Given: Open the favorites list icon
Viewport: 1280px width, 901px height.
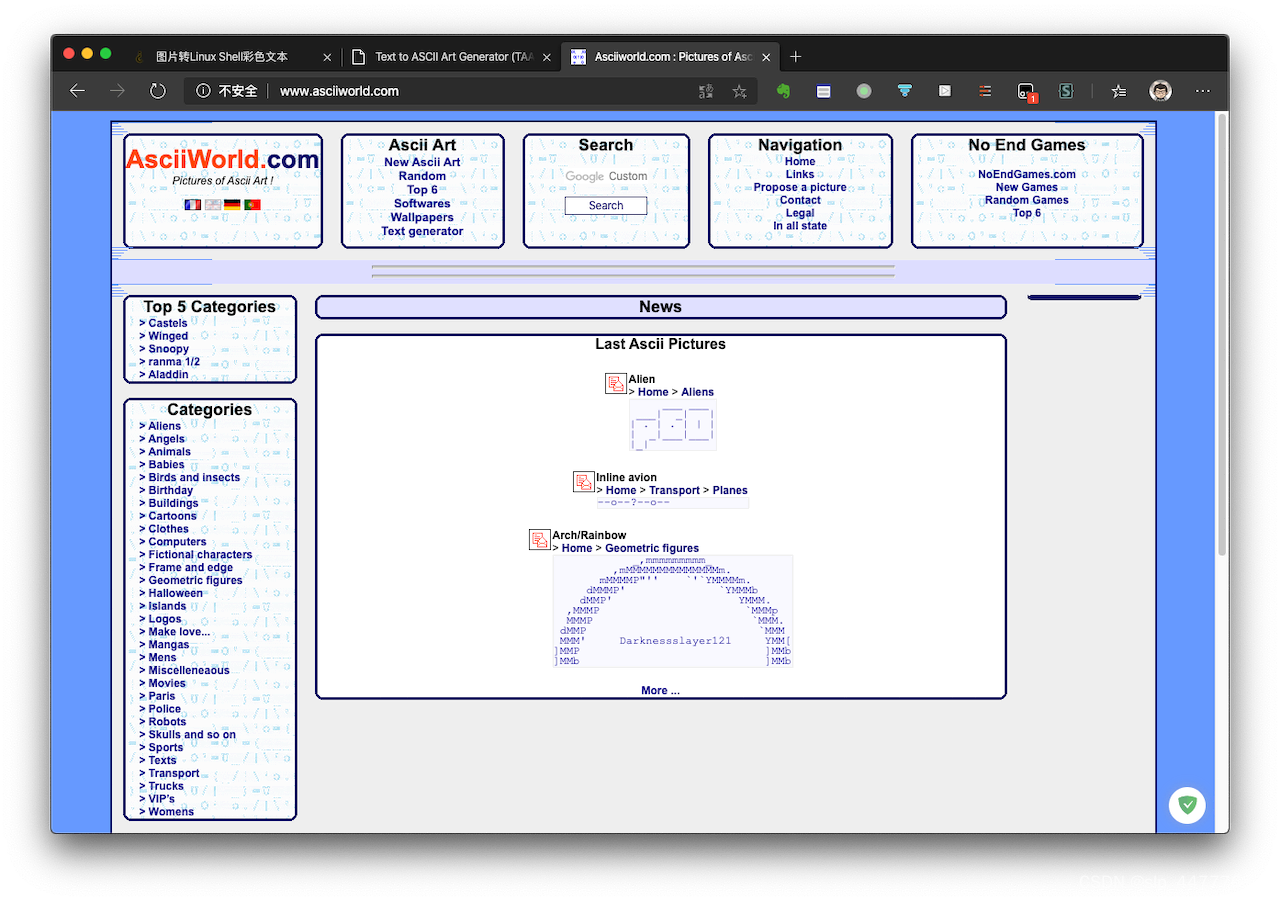Looking at the screenshot, I should click(x=1119, y=91).
